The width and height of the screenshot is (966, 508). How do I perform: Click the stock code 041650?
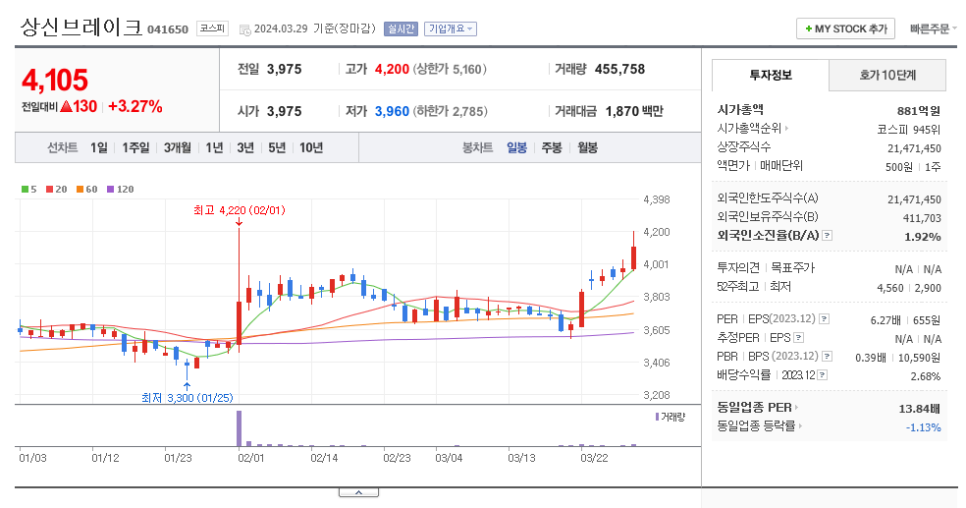(168, 30)
